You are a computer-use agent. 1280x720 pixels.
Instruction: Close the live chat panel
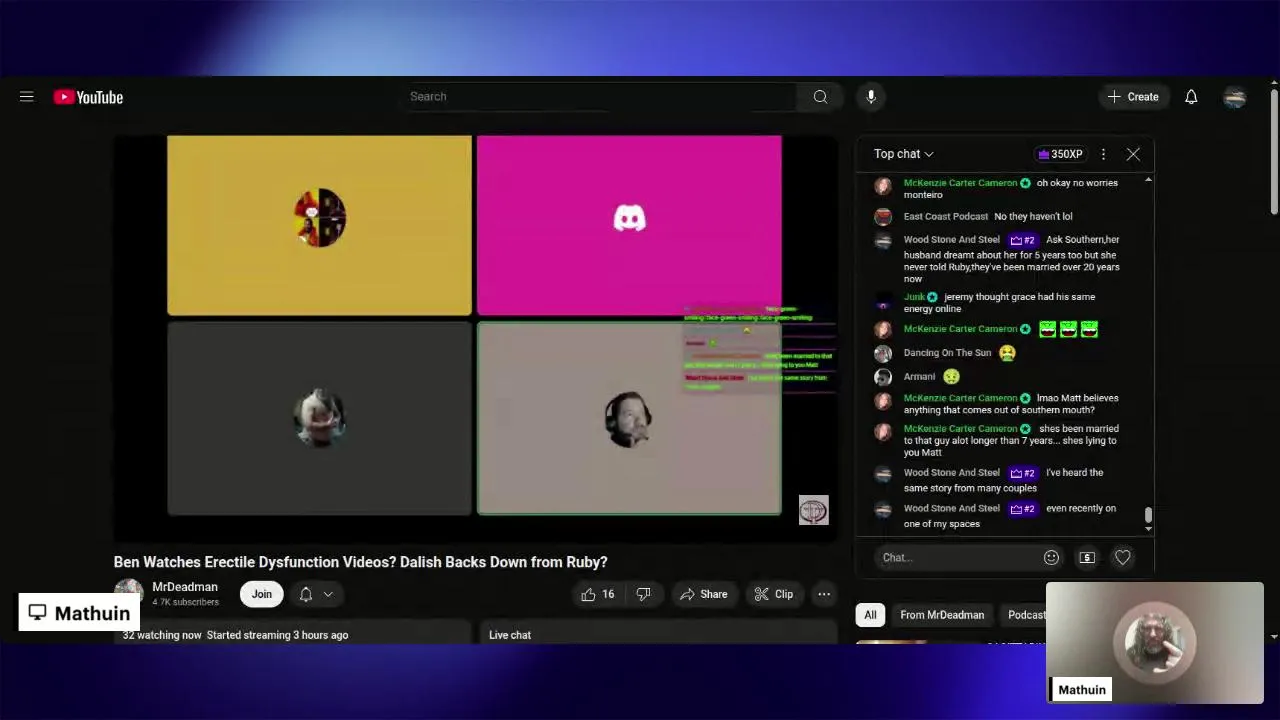(1133, 154)
